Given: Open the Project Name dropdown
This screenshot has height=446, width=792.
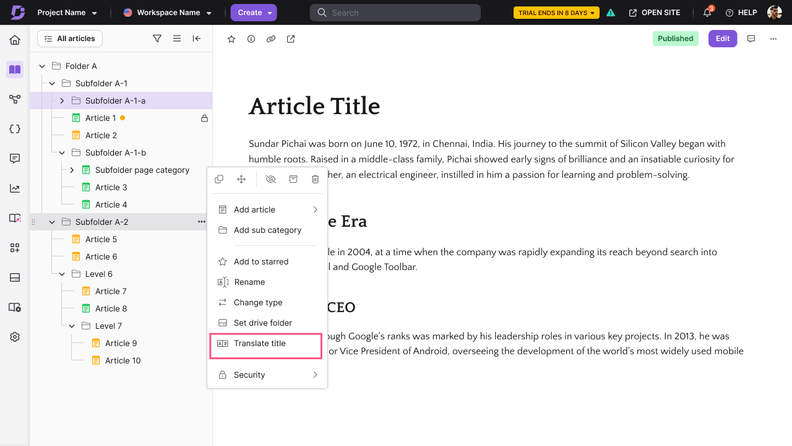Looking at the screenshot, I should [67, 13].
